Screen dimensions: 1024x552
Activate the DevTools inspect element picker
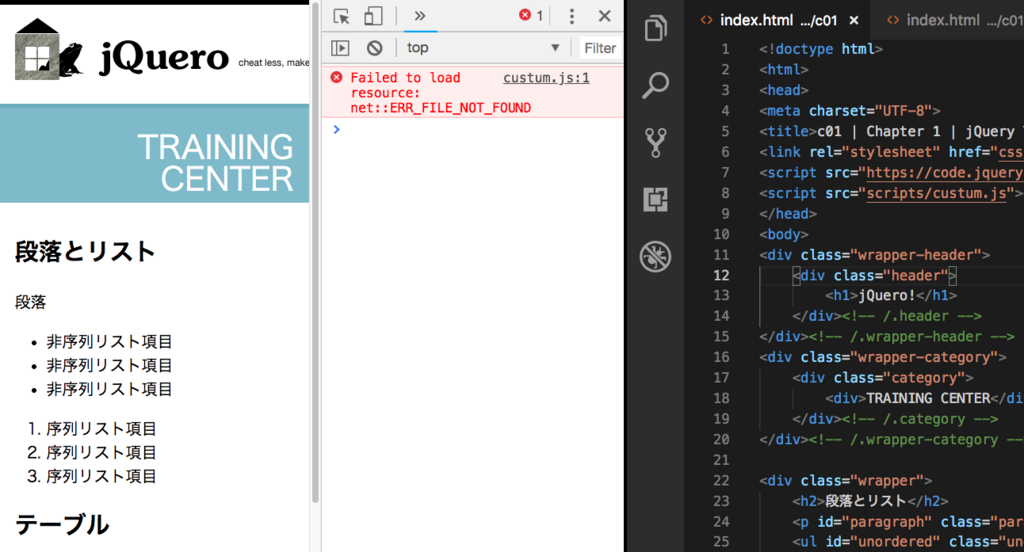pyautogui.click(x=341, y=16)
